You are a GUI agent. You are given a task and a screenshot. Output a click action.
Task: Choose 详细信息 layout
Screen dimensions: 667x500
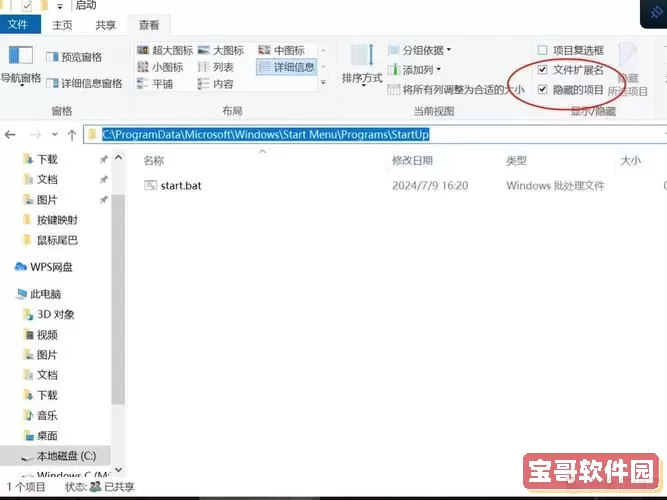[x=287, y=67]
